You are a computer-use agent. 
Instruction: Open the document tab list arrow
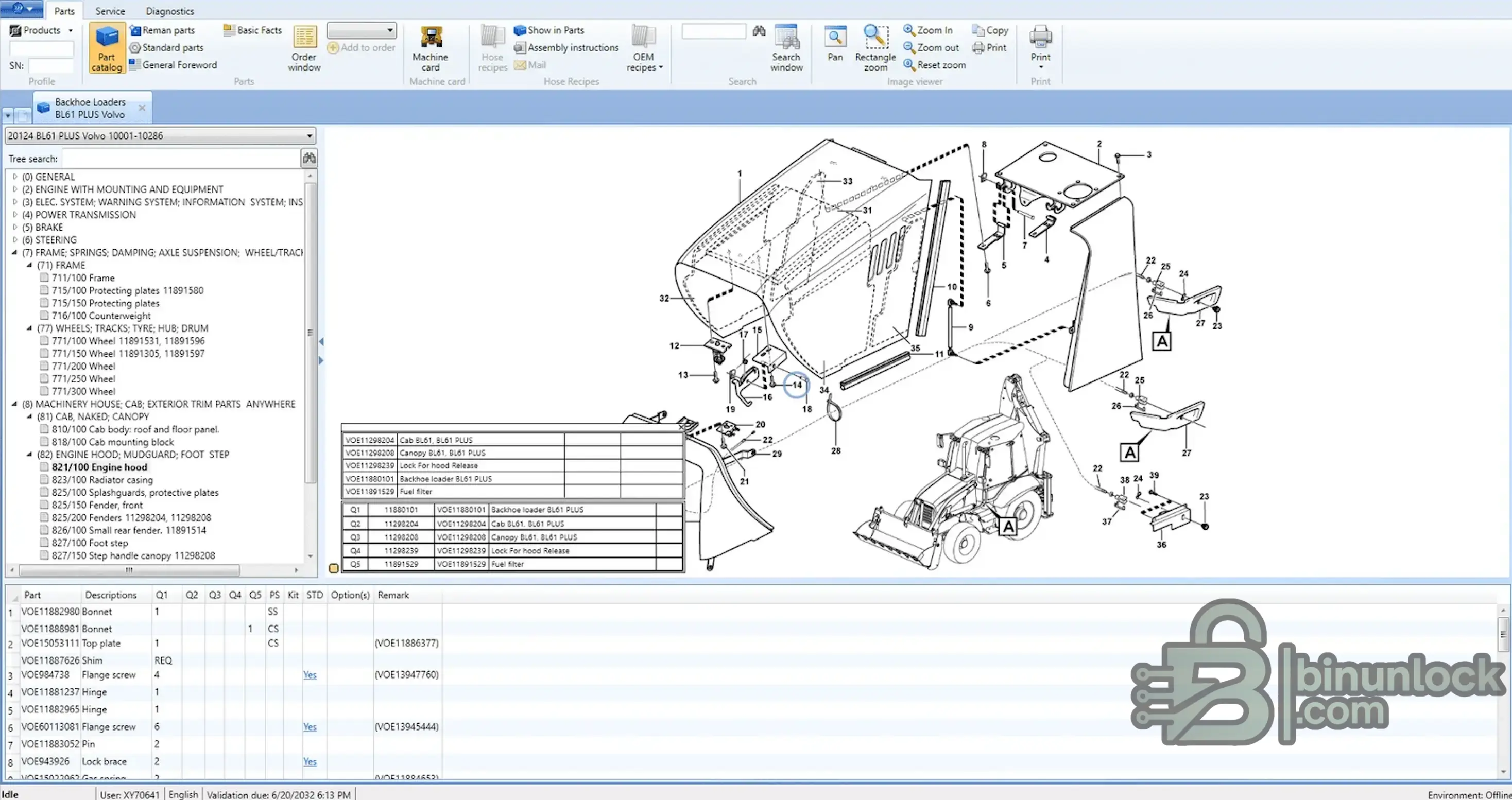(x=8, y=115)
